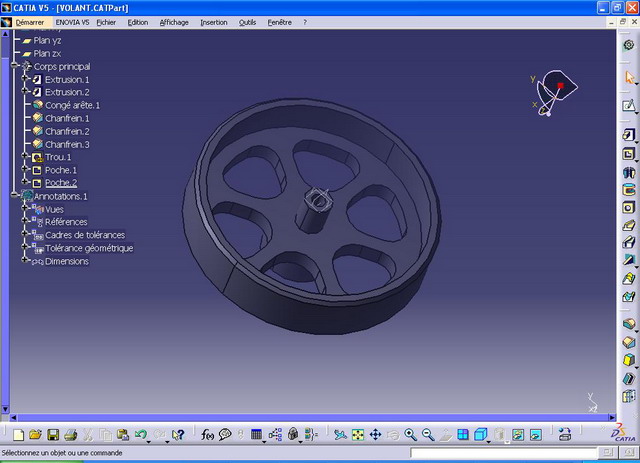Expand the Extrusion.1 tree node

point(26,79)
